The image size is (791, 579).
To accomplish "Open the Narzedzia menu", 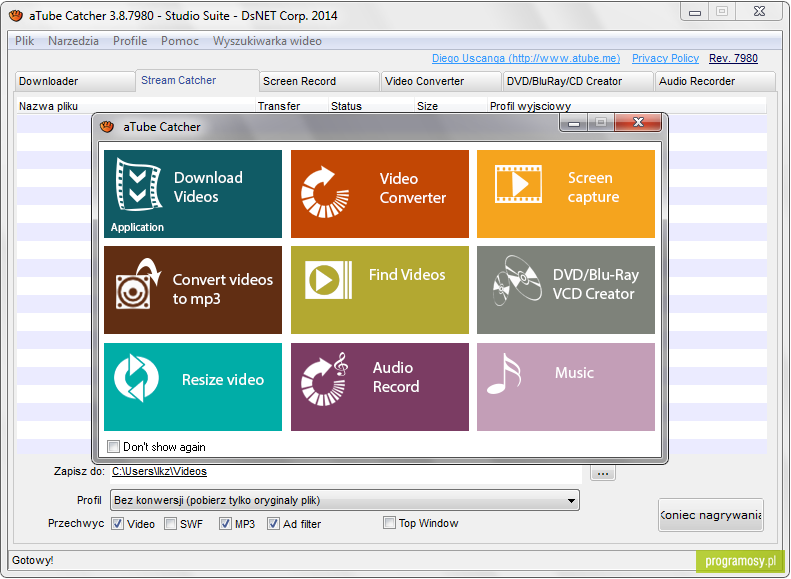I will 73,41.
